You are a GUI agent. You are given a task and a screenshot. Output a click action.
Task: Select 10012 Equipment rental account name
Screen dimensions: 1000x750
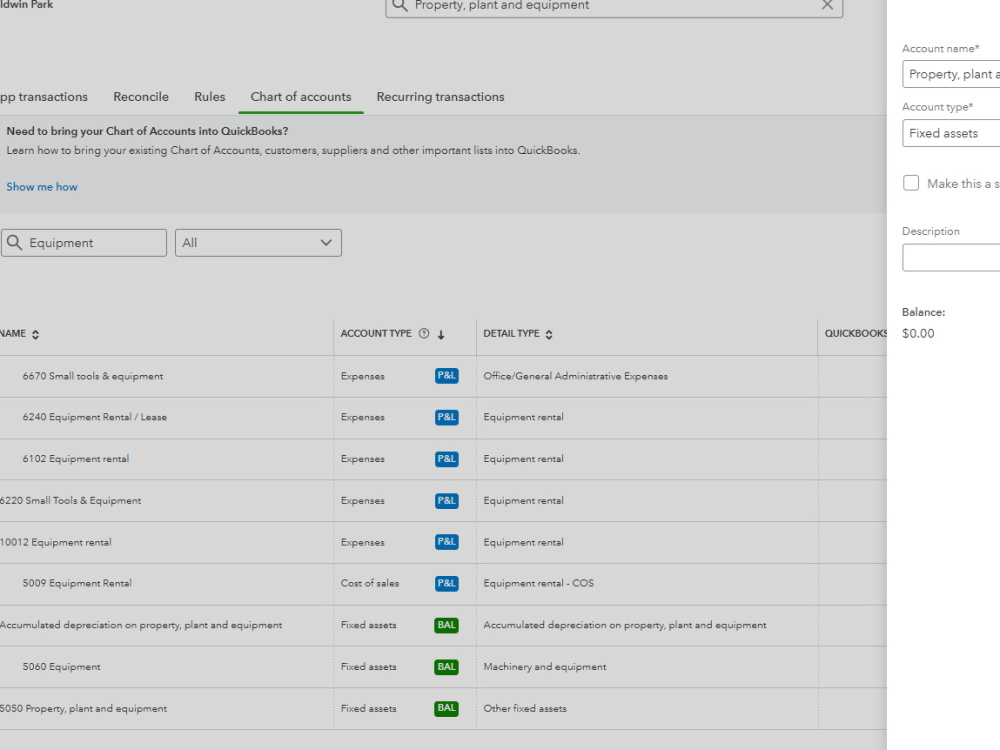point(55,542)
